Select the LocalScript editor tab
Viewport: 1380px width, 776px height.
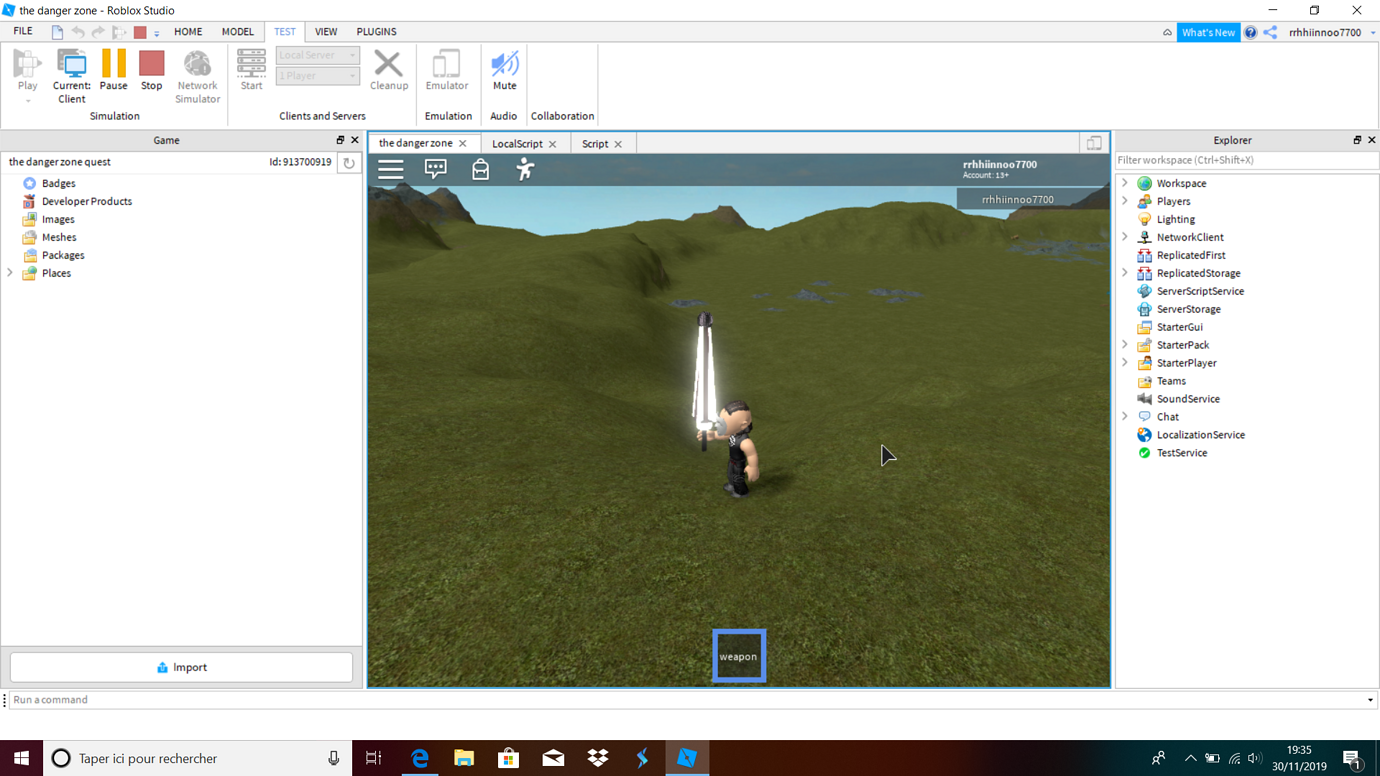coord(518,143)
